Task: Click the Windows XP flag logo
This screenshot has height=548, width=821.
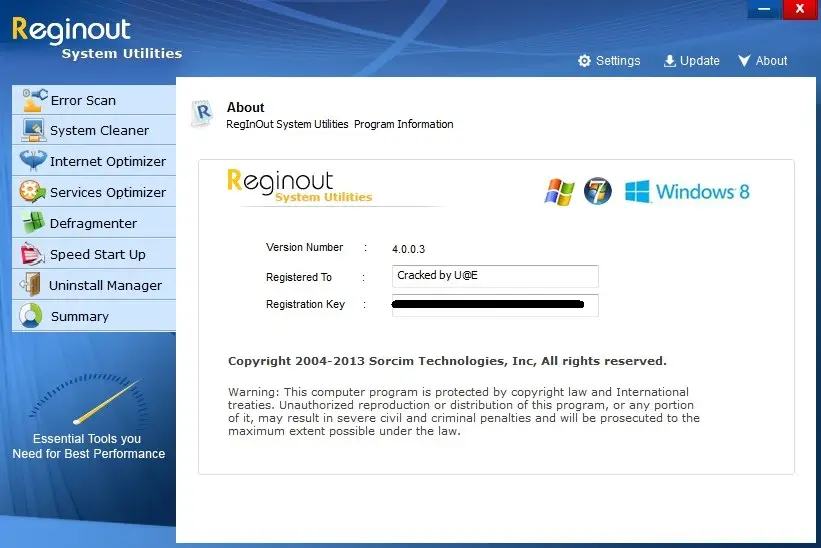Action: (559, 192)
